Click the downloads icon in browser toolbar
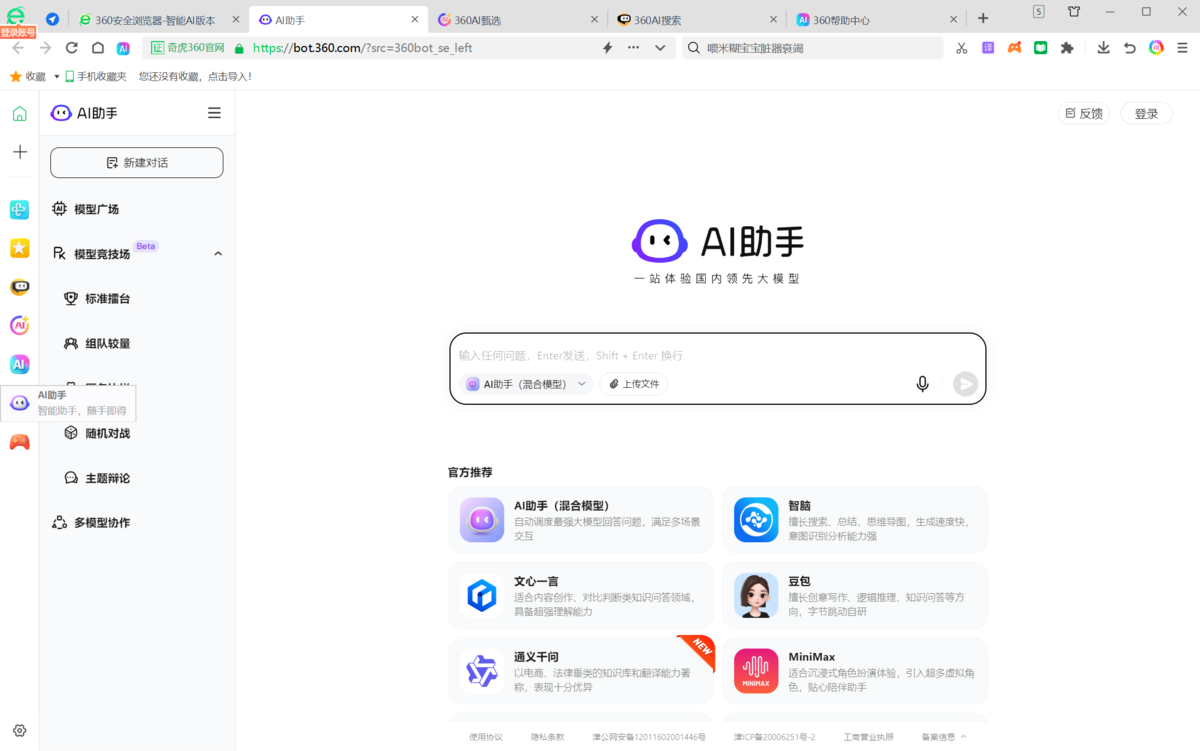Screen dimensions: 1200x751 point(1102,47)
